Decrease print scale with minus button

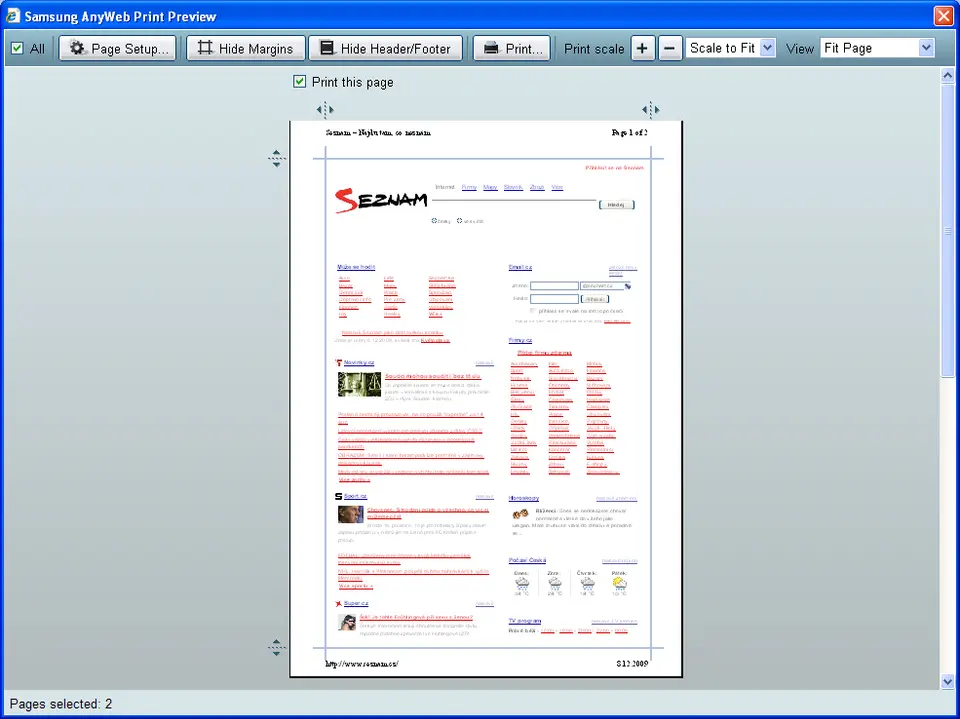pyautogui.click(x=671, y=48)
